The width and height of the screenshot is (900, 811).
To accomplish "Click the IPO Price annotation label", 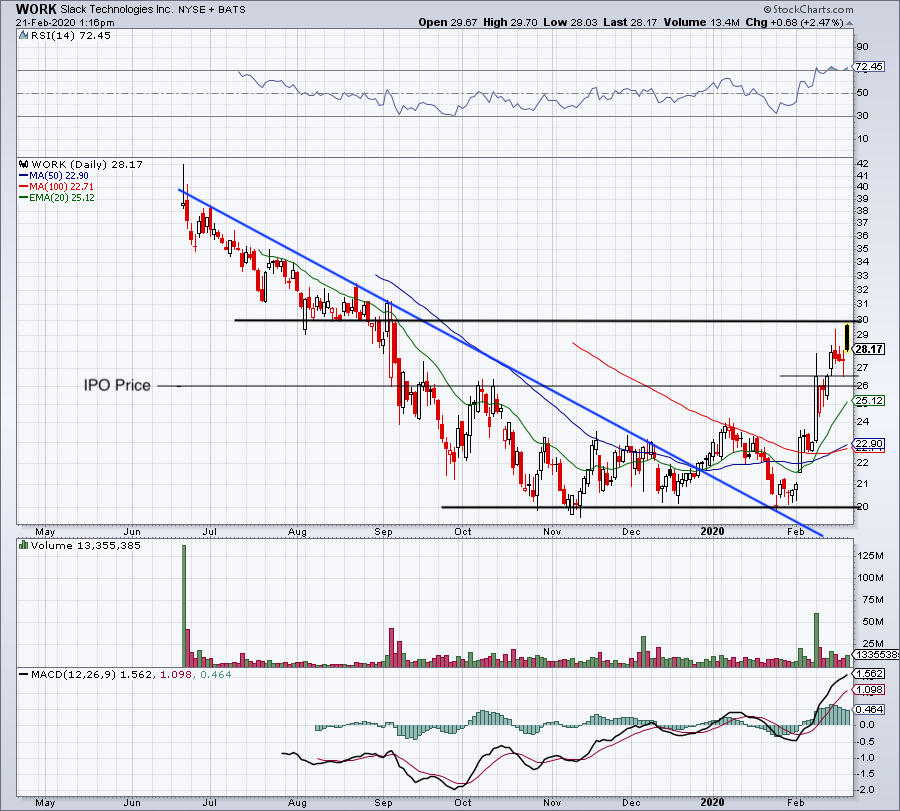I will pos(117,385).
